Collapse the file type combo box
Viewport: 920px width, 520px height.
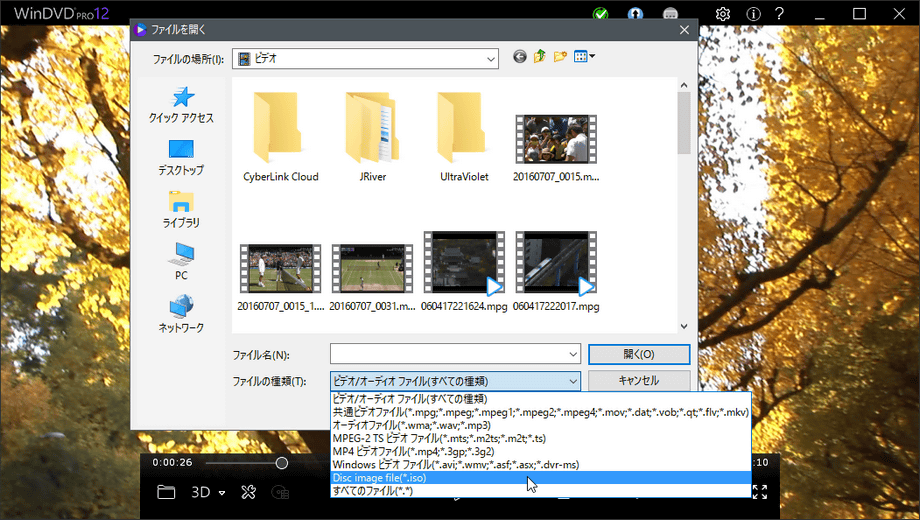(x=573, y=381)
